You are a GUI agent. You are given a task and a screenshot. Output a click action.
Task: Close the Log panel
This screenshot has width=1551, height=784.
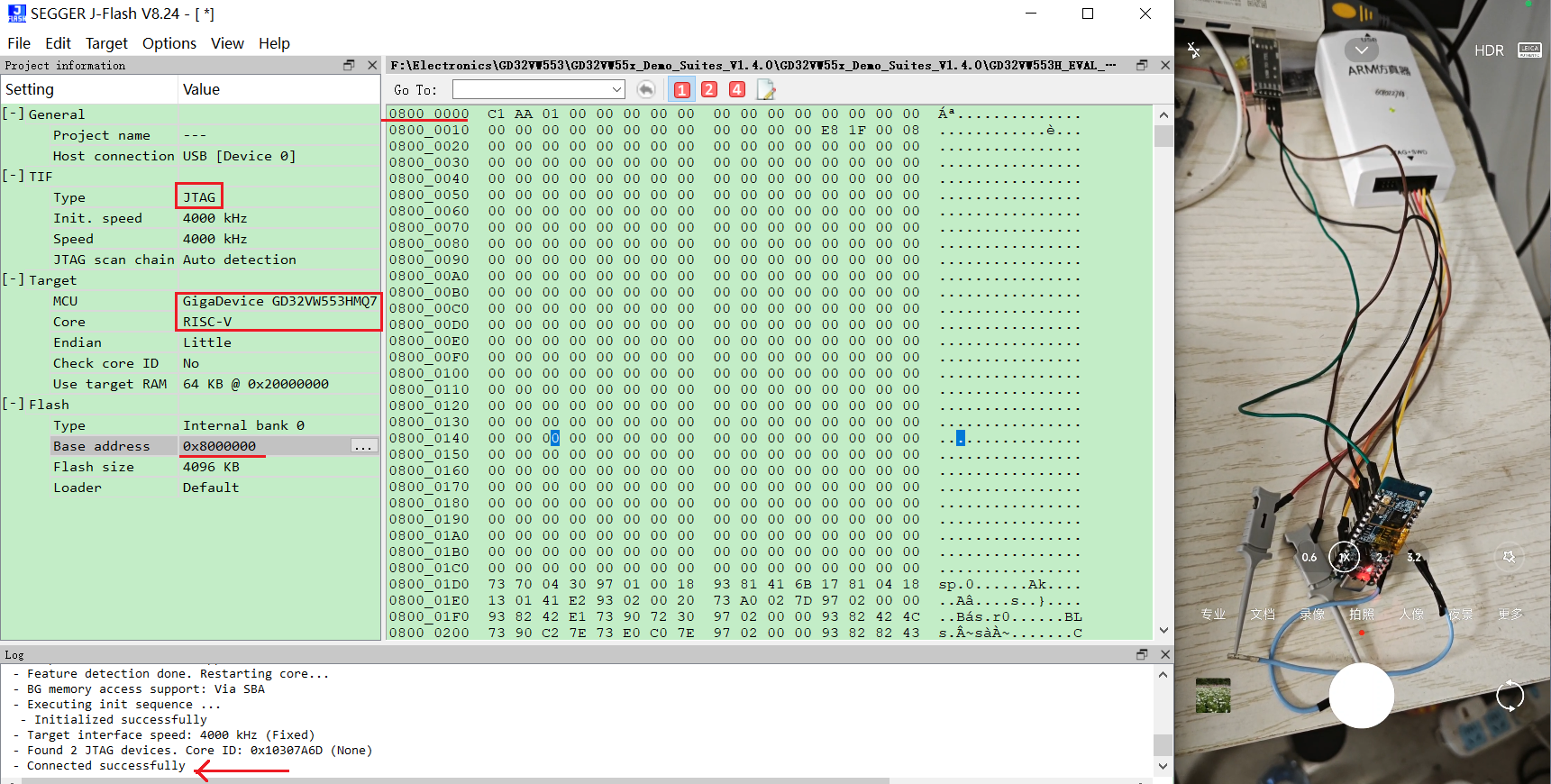pos(1165,654)
